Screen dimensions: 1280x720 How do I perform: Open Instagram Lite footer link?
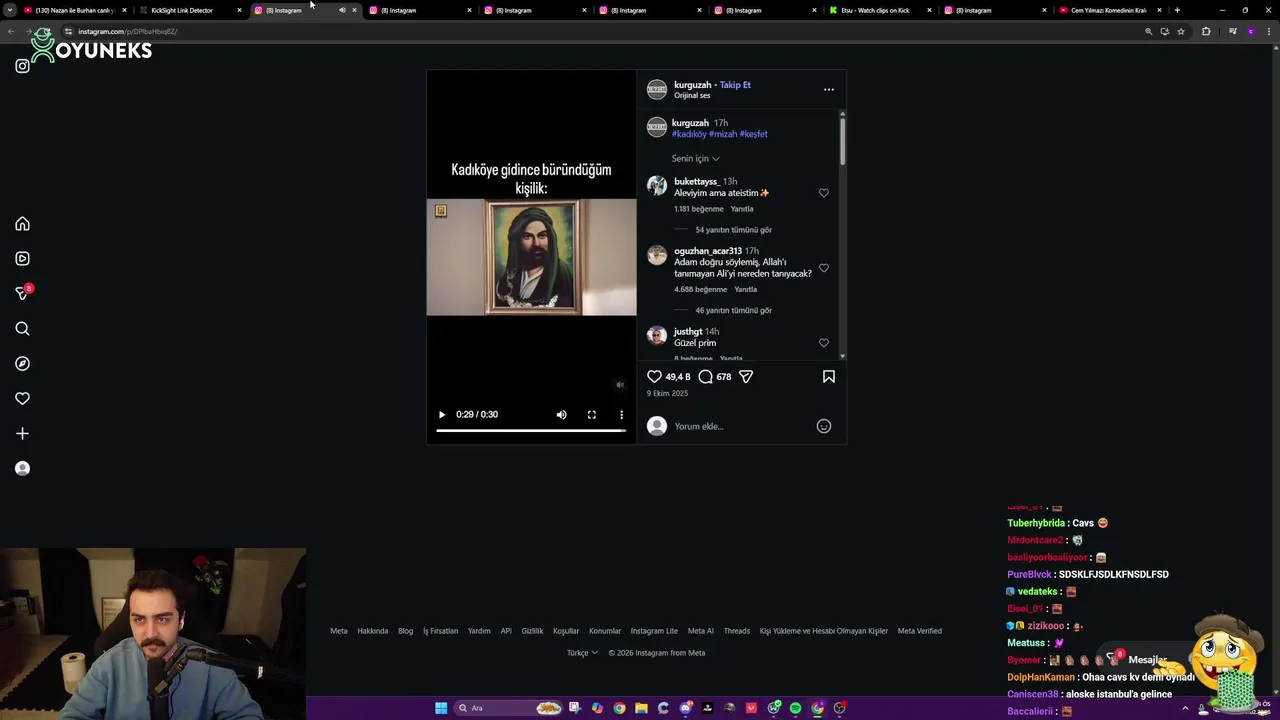pos(654,631)
